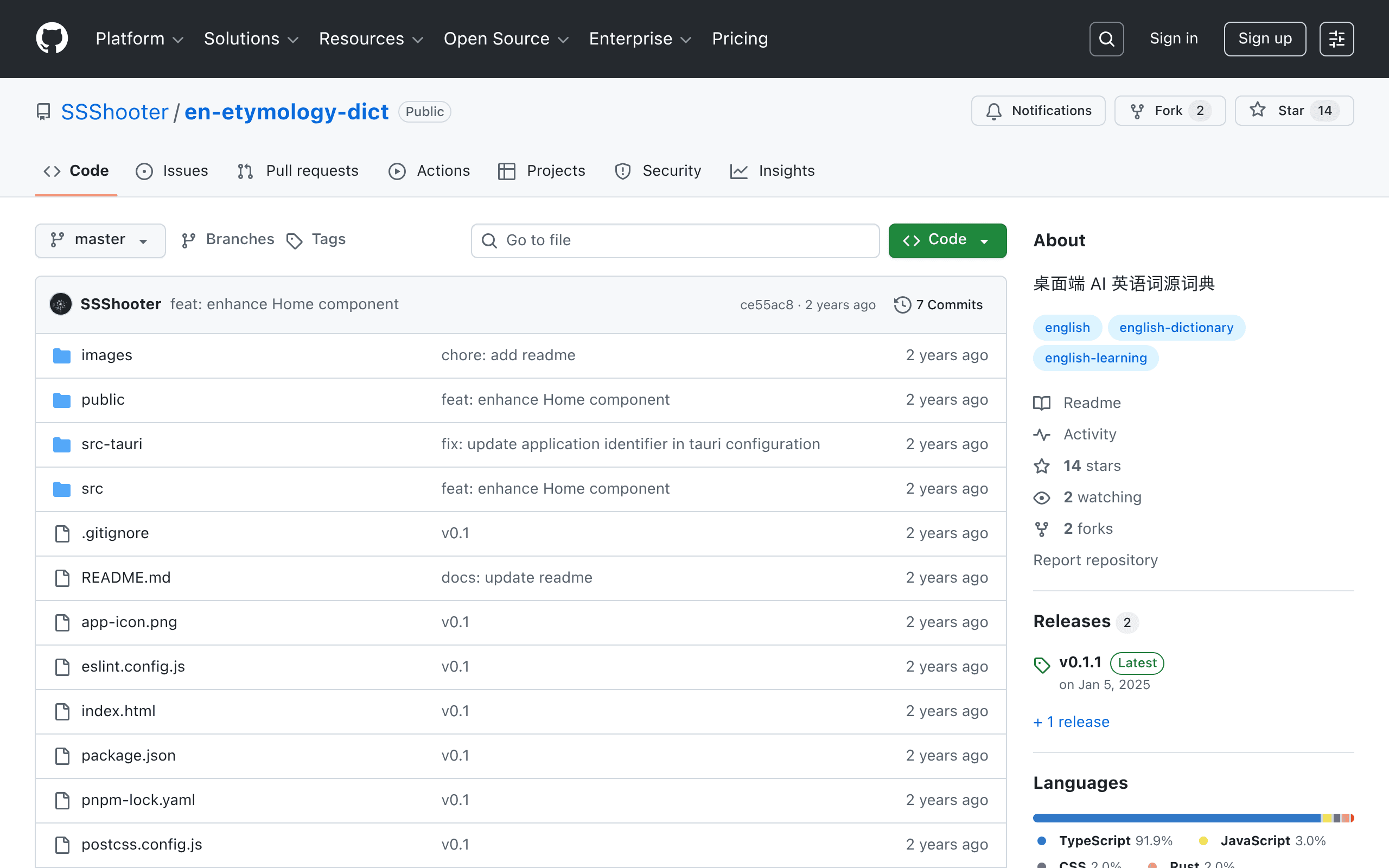Image resolution: width=1389 pixels, height=868 pixels.
Task: Switch to the Issues tab
Action: (171, 171)
